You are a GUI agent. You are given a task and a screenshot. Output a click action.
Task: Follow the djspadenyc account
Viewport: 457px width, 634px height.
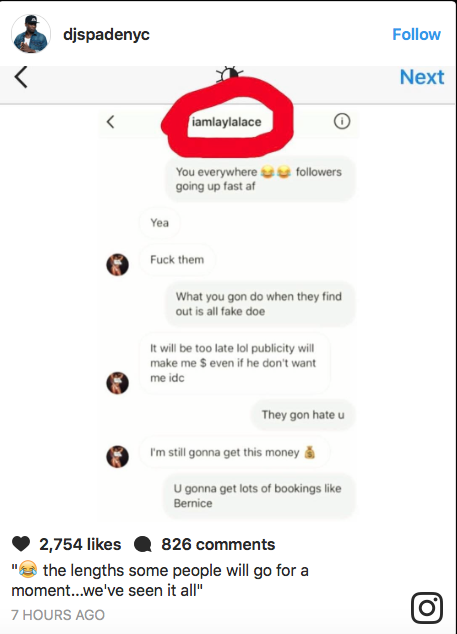click(416, 34)
